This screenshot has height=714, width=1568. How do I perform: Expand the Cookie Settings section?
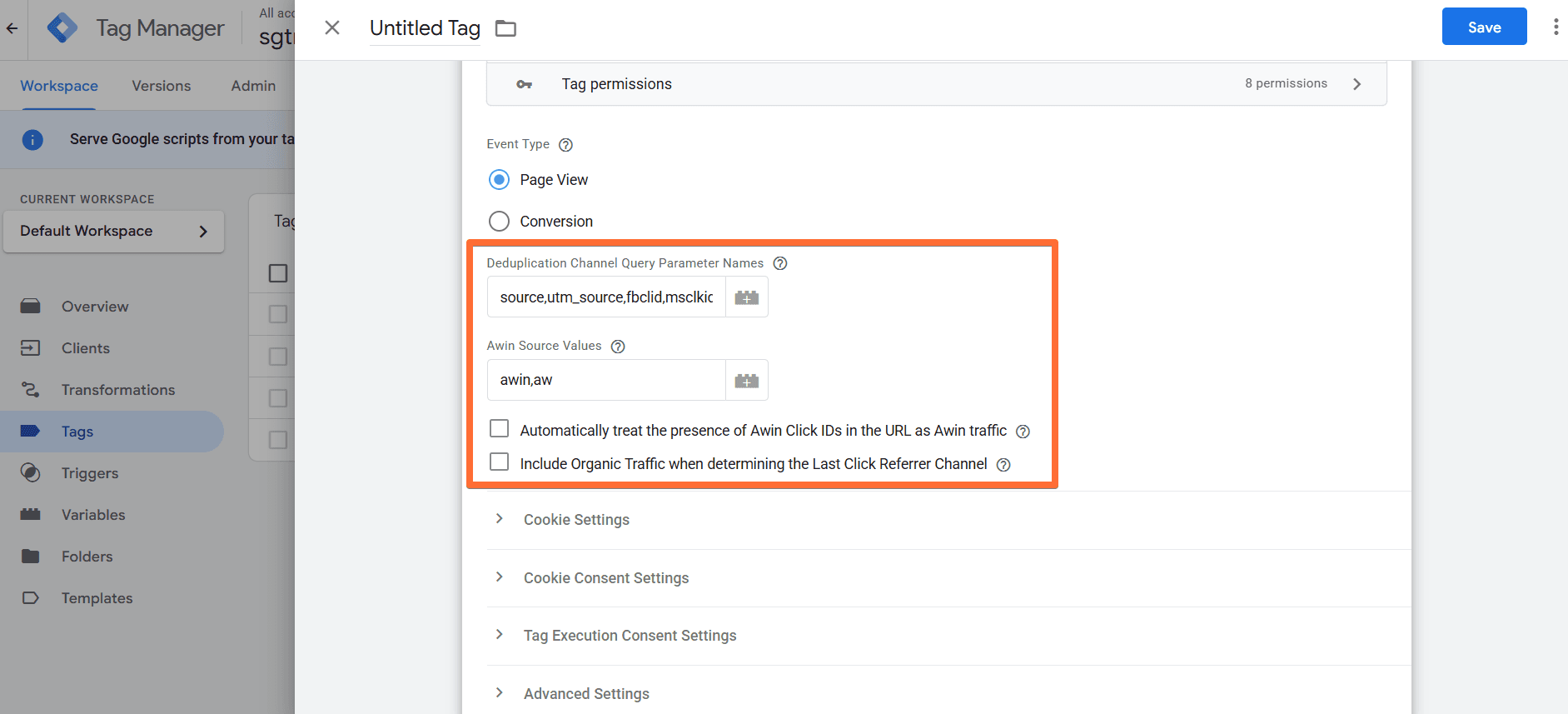(x=576, y=520)
